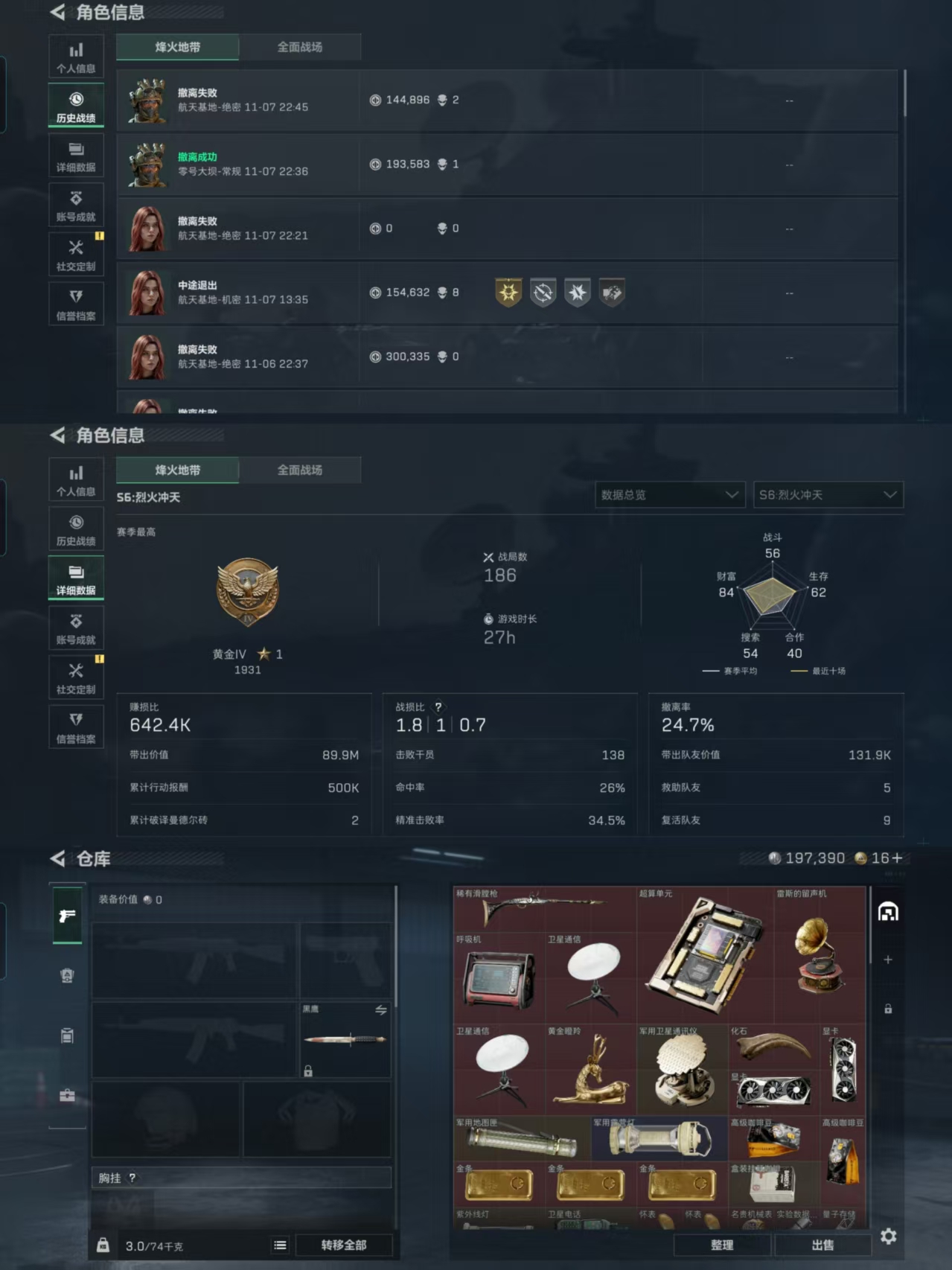Open the warehouse settings gear icon
This screenshot has height=1270, width=952.
click(x=888, y=1236)
